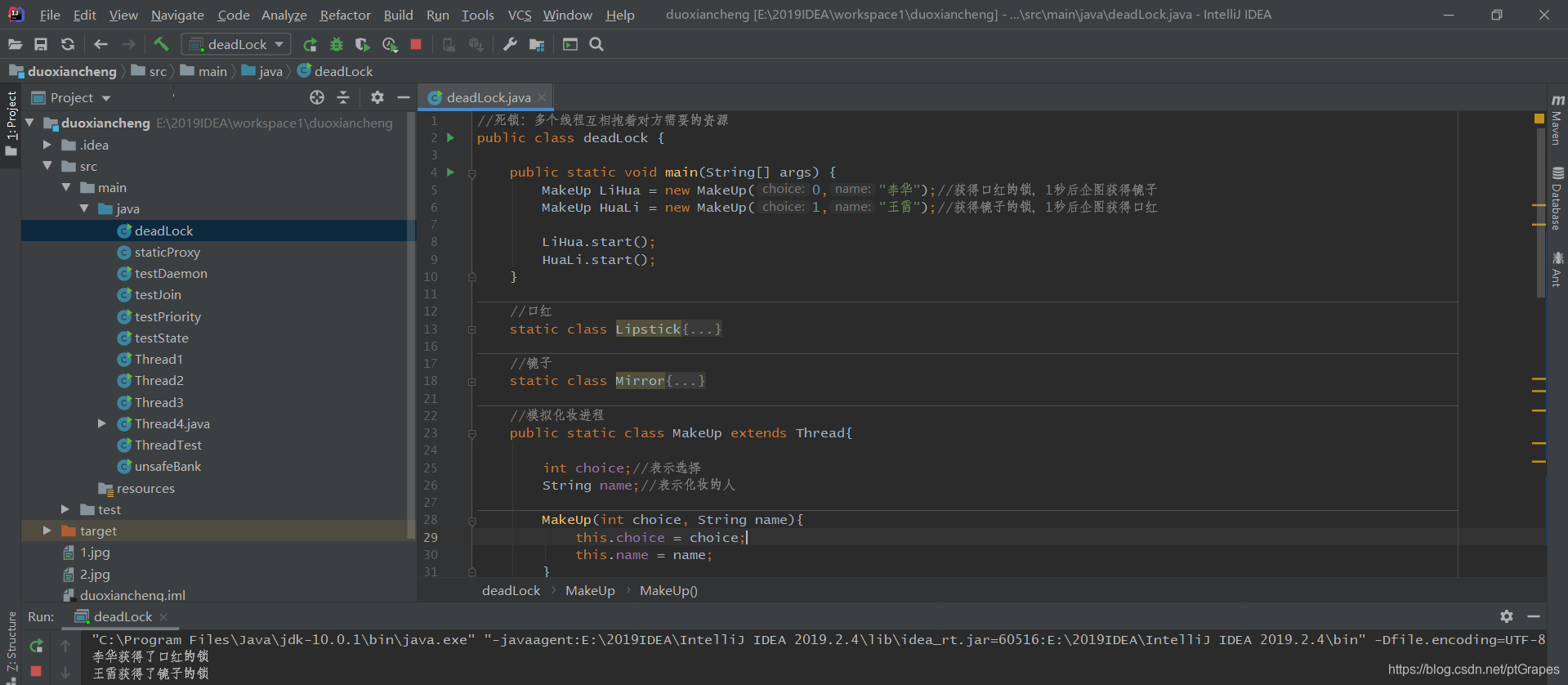Image resolution: width=1568 pixels, height=685 pixels.
Task: Click the run gutter arrow beside class deadLock
Action: click(x=450, y=137)
